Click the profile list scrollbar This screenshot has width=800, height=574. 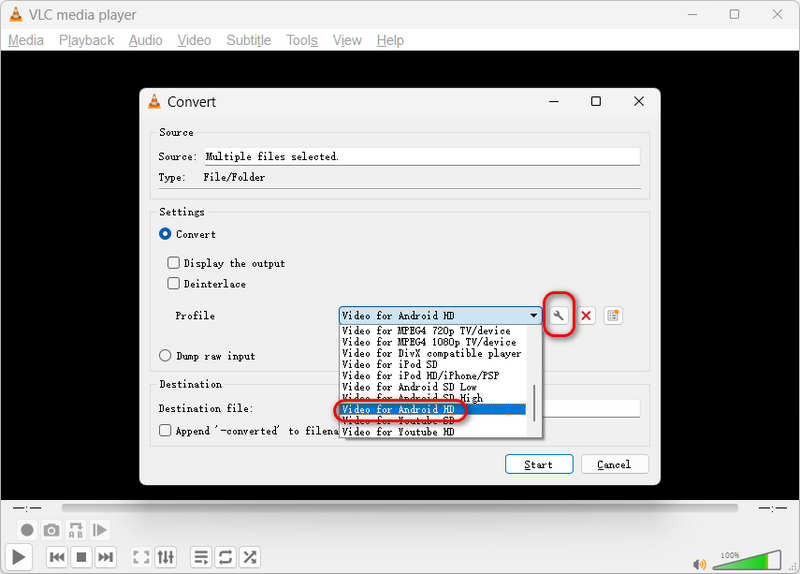click(x=534, y=403)
